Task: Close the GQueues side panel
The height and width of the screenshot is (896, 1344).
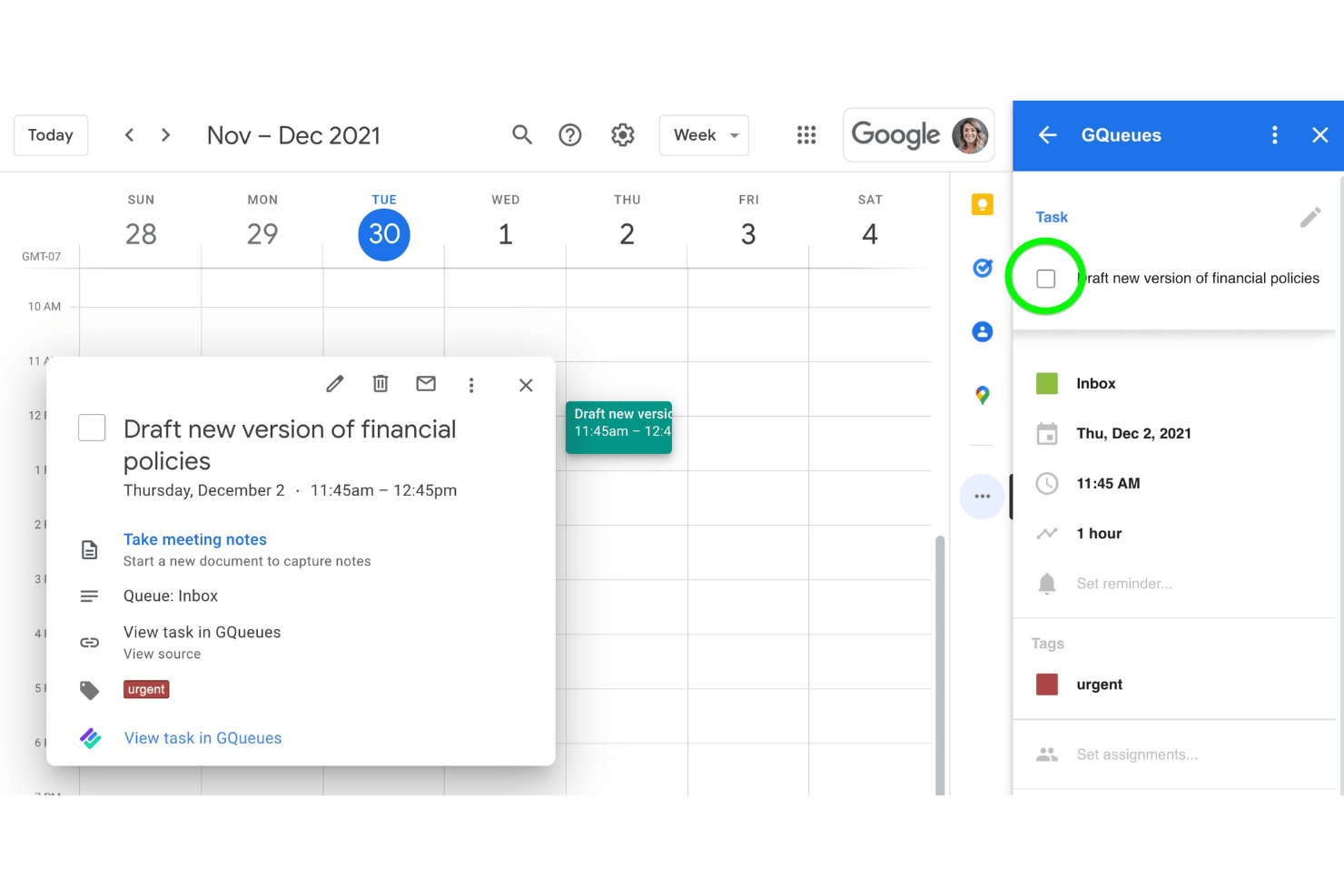Action: click(x=1320, y=135)
